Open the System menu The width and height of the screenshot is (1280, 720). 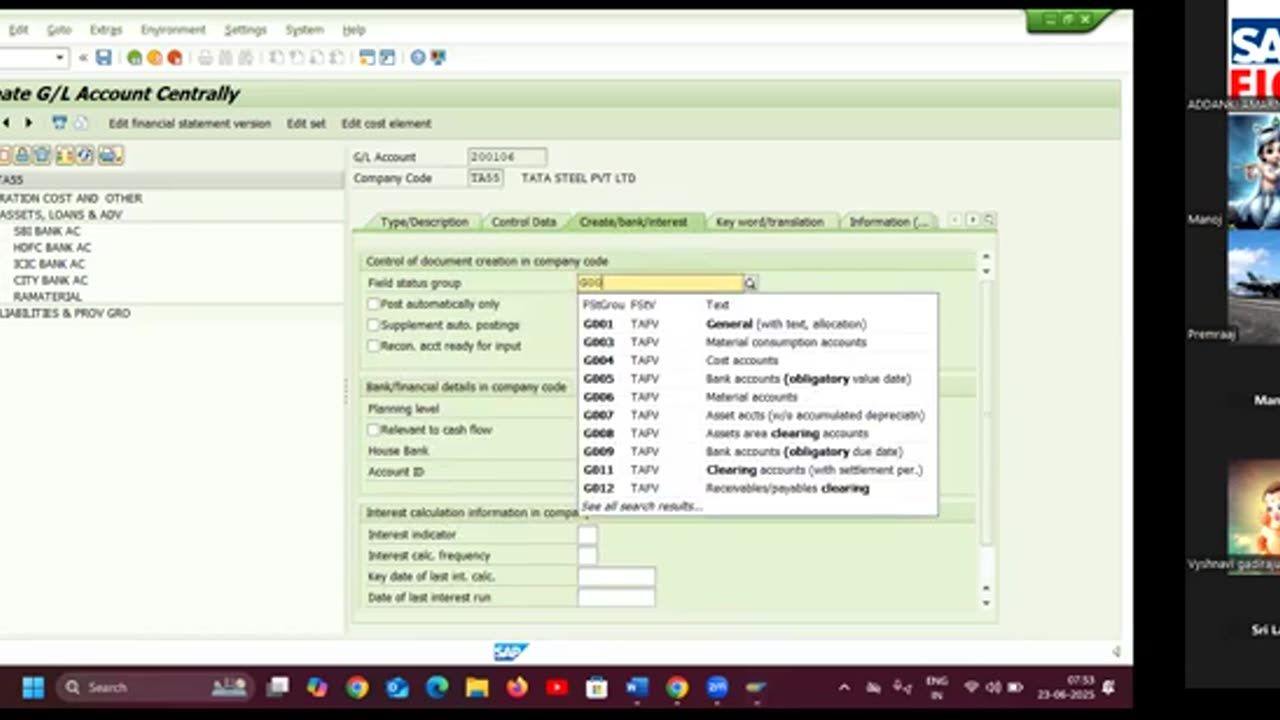click(x=304, y=30)
